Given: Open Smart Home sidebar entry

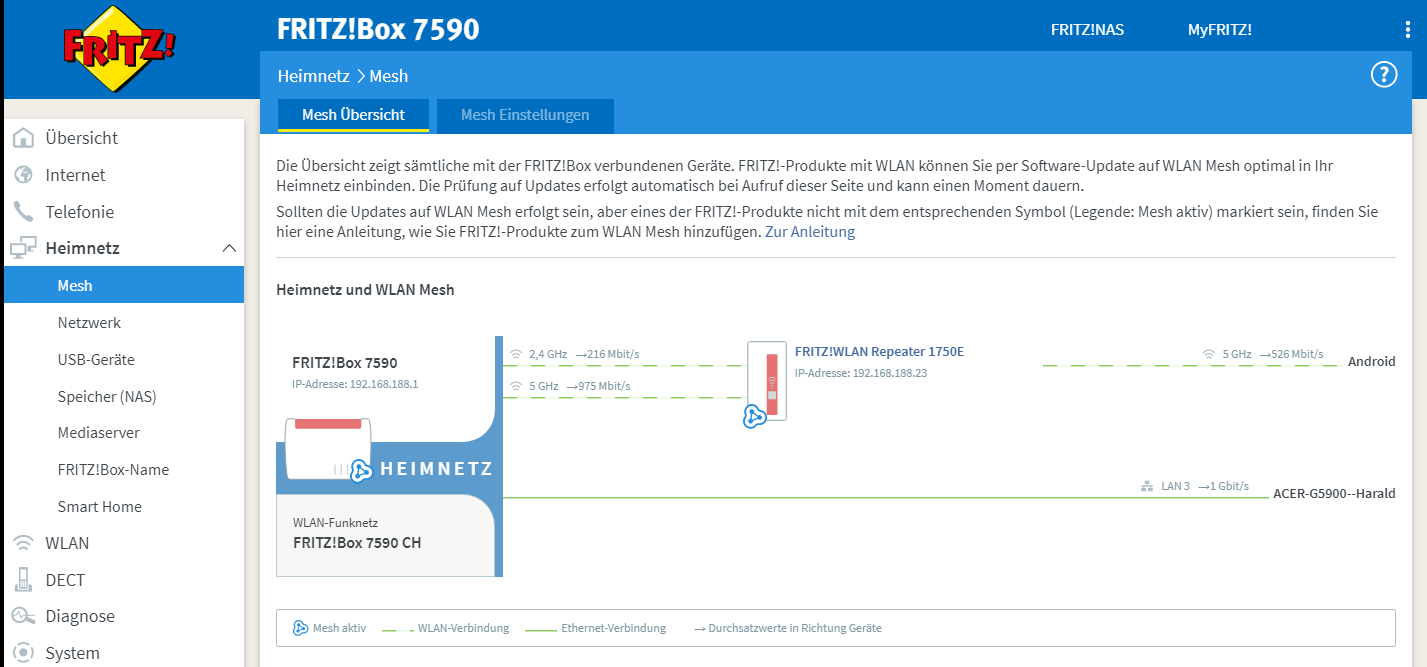Looking at the screenshot, I should [x=99, y=506].
